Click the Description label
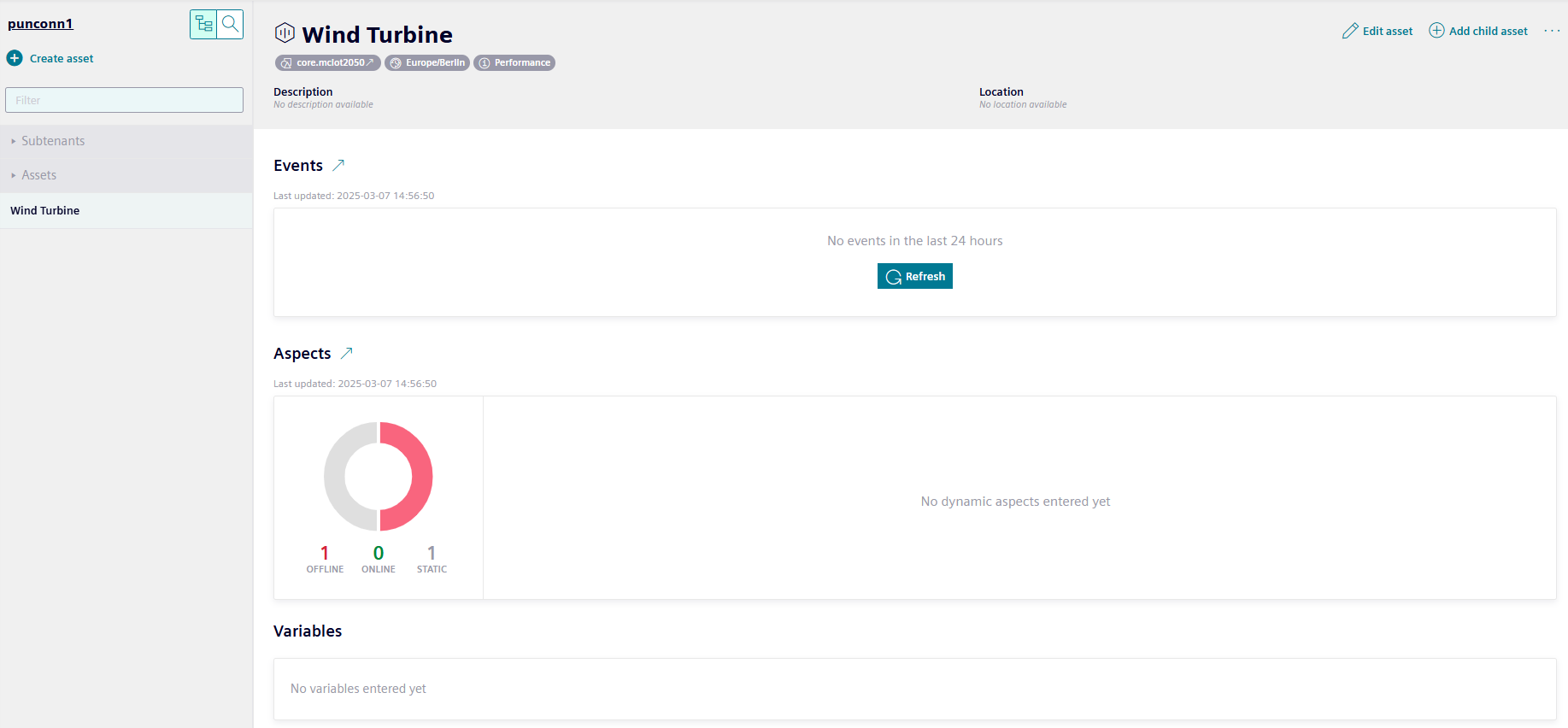1568x728 pixels. (x=303, y=91)
